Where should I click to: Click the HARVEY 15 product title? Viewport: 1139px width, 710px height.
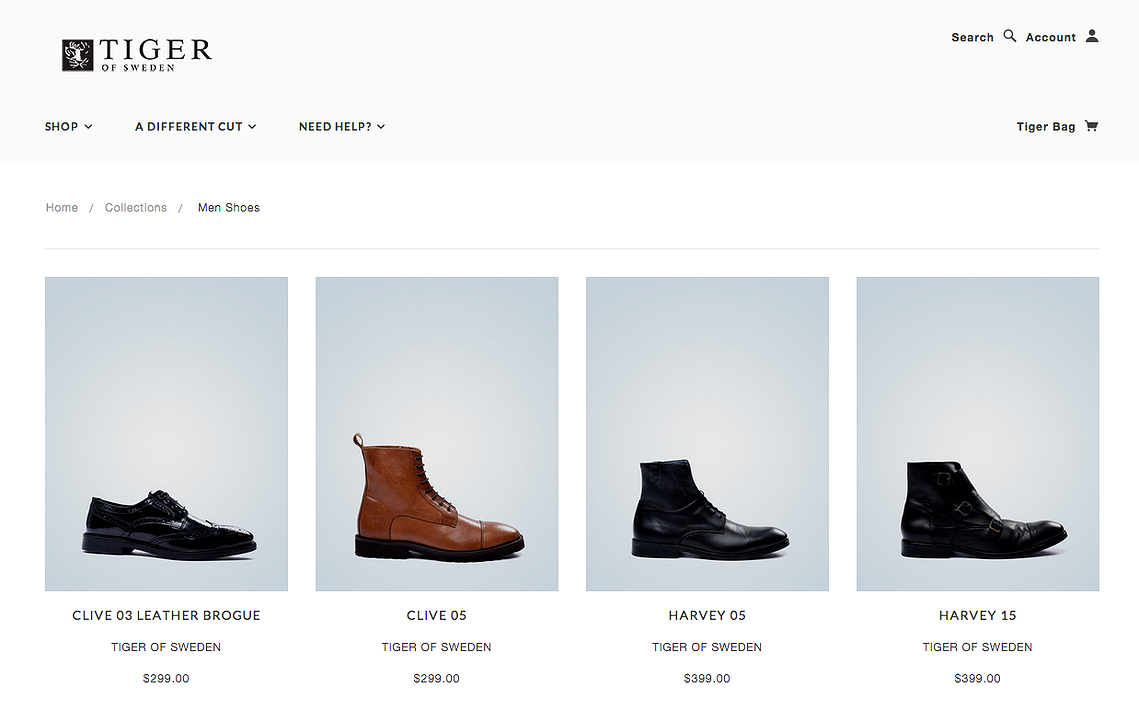point(978,616)
